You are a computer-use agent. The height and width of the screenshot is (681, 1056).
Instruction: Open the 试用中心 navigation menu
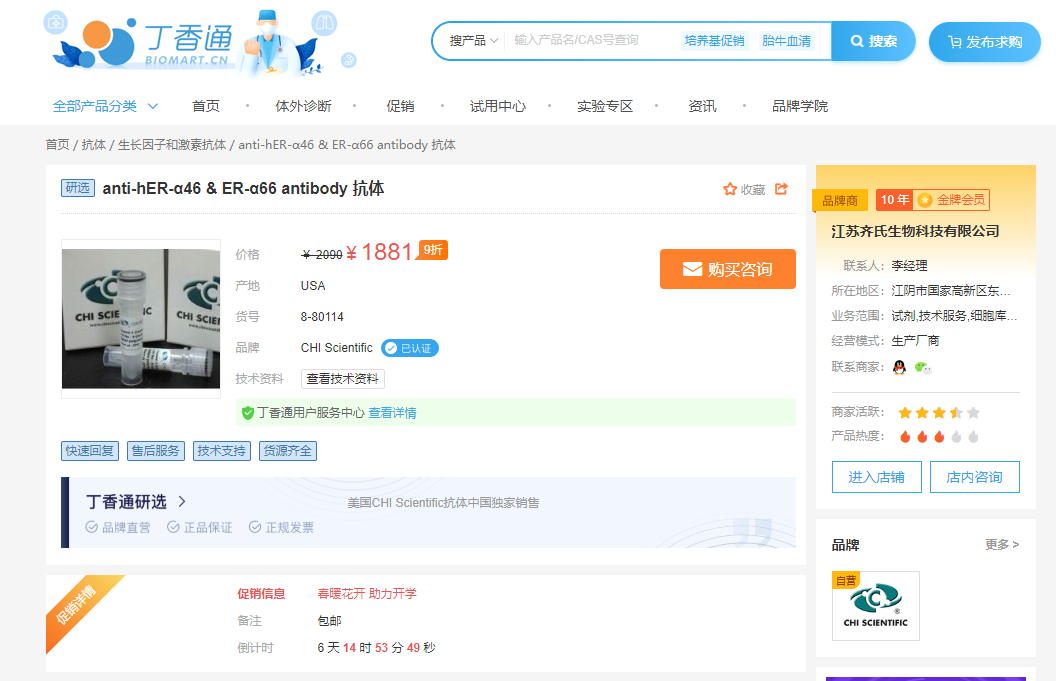click(x=497, y=105)
